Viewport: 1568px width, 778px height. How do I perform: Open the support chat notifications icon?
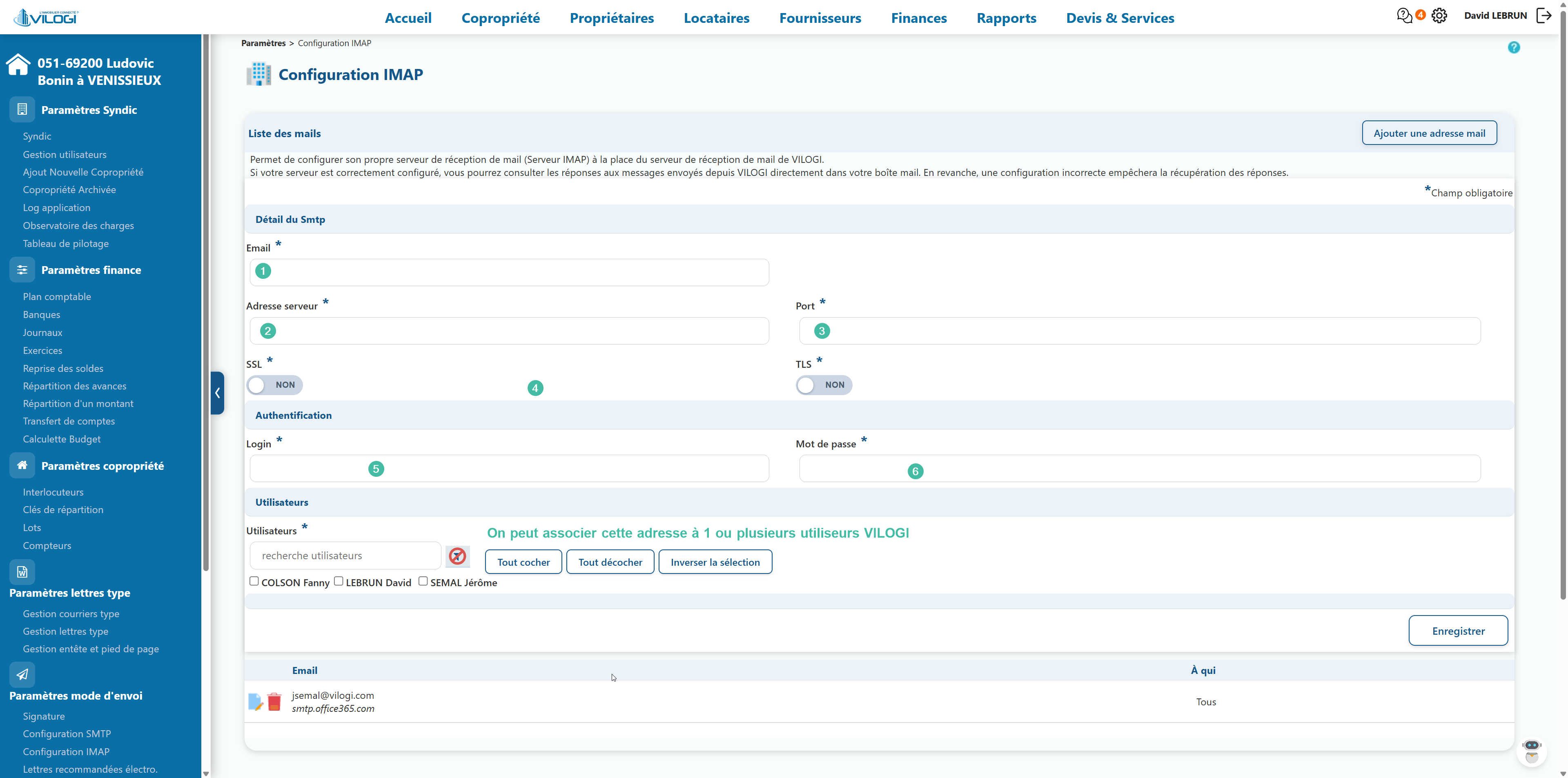[1405, 16]
